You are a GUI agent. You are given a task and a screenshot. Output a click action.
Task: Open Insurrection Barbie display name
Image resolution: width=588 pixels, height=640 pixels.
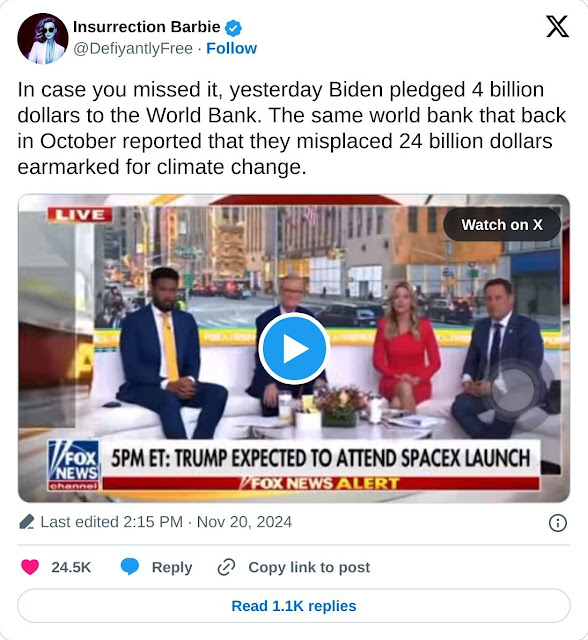point(146,27)
